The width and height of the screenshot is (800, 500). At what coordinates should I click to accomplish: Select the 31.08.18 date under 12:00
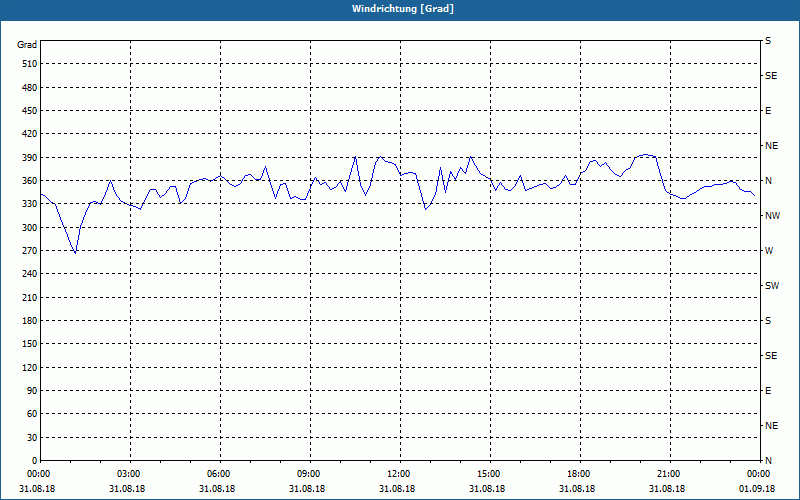pos(397,489)
